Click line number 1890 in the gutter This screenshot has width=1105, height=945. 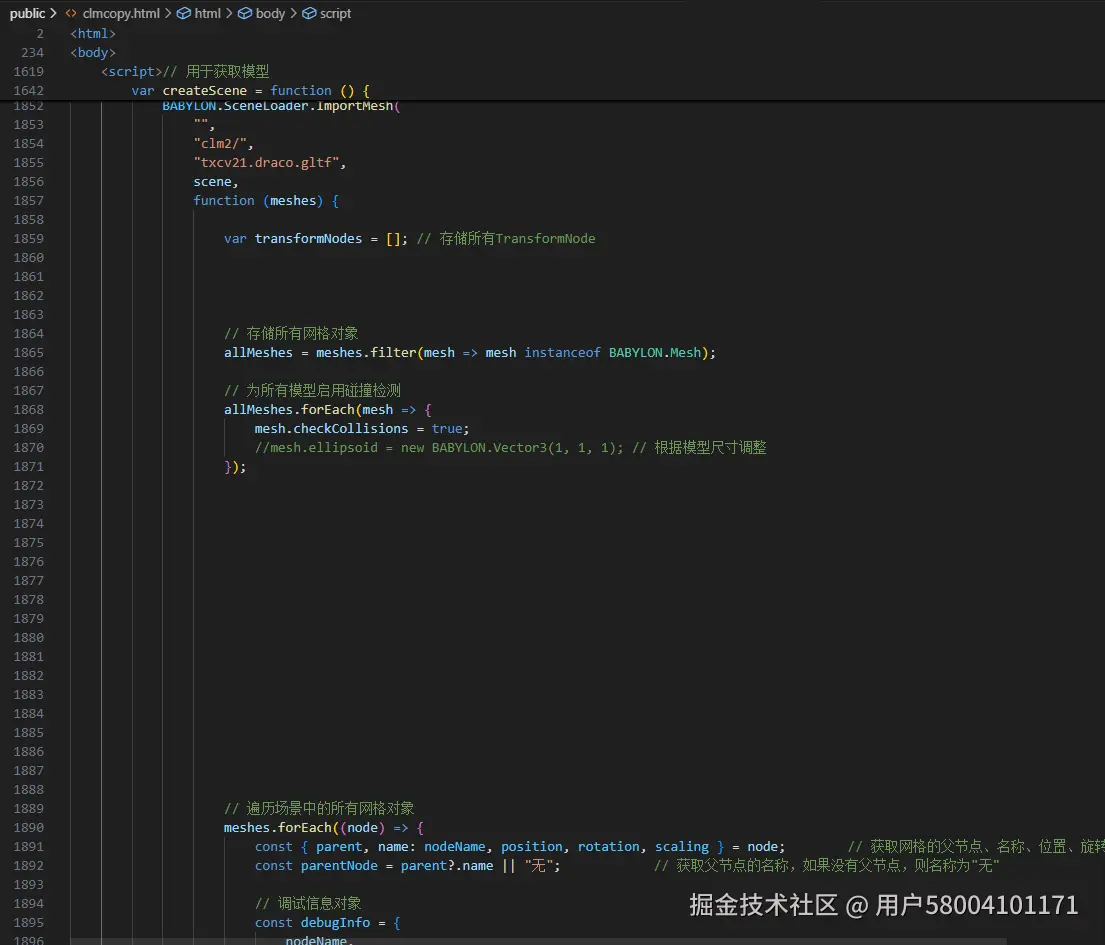pos(28,827)
